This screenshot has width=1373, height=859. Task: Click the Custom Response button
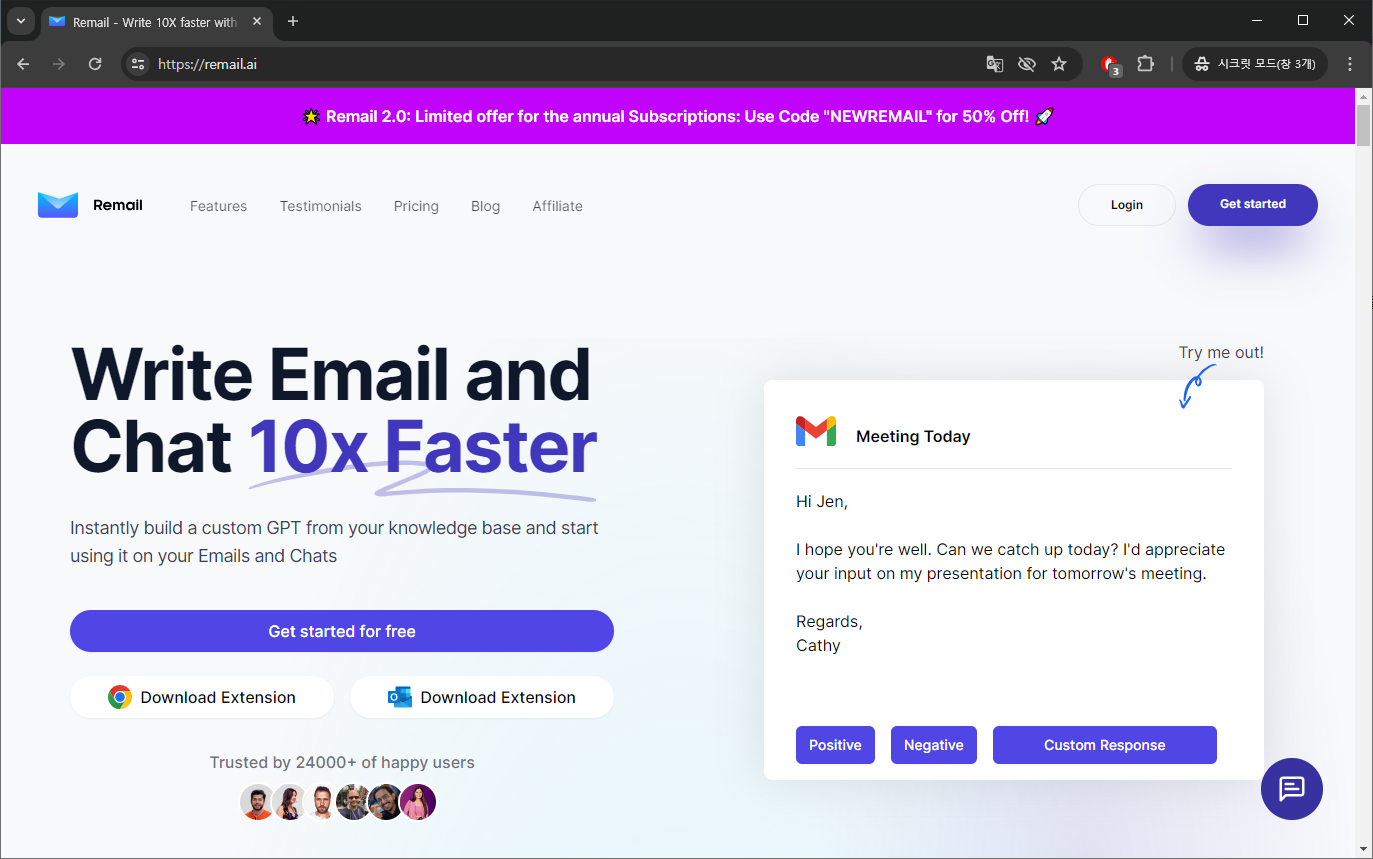[x=1105, y=745]
